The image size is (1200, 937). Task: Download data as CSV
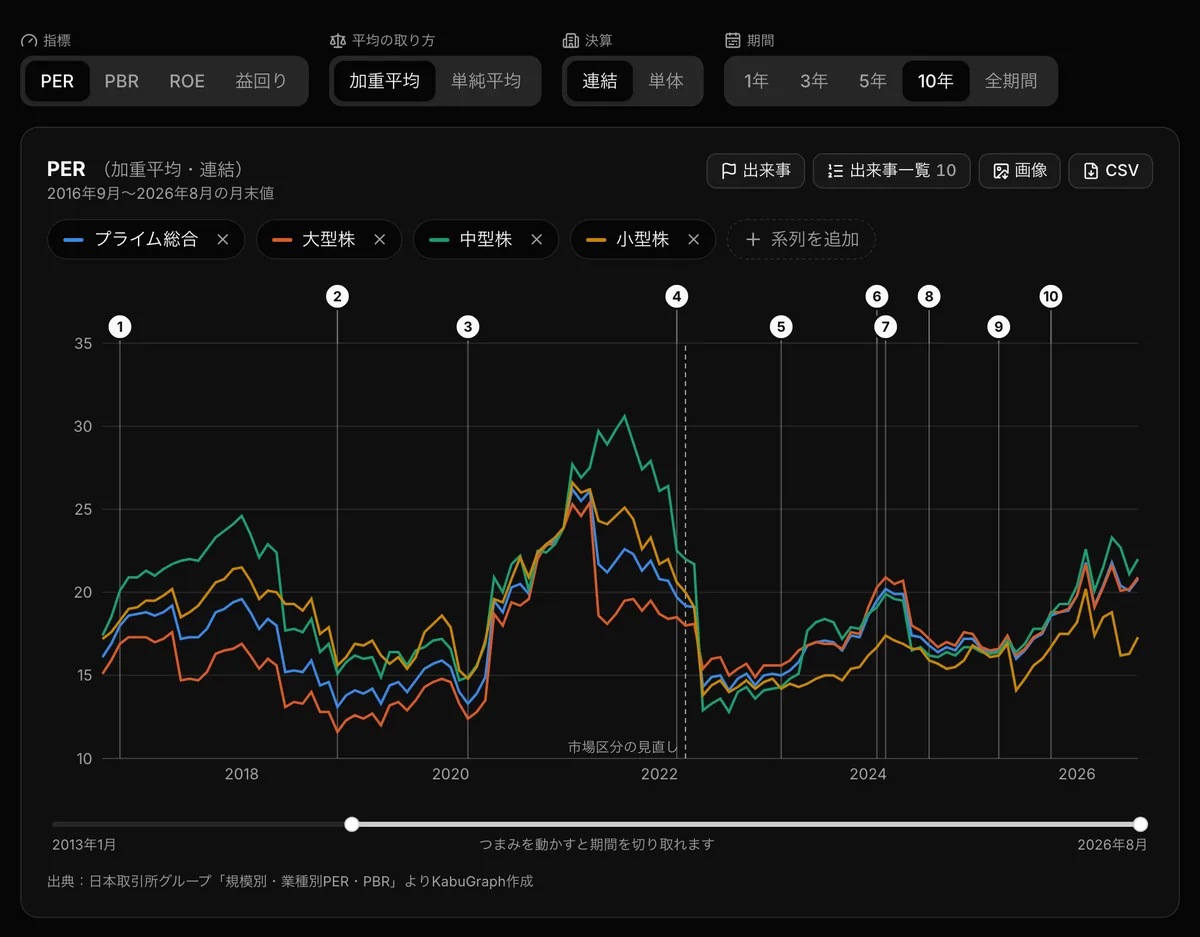click(1111, 171)
